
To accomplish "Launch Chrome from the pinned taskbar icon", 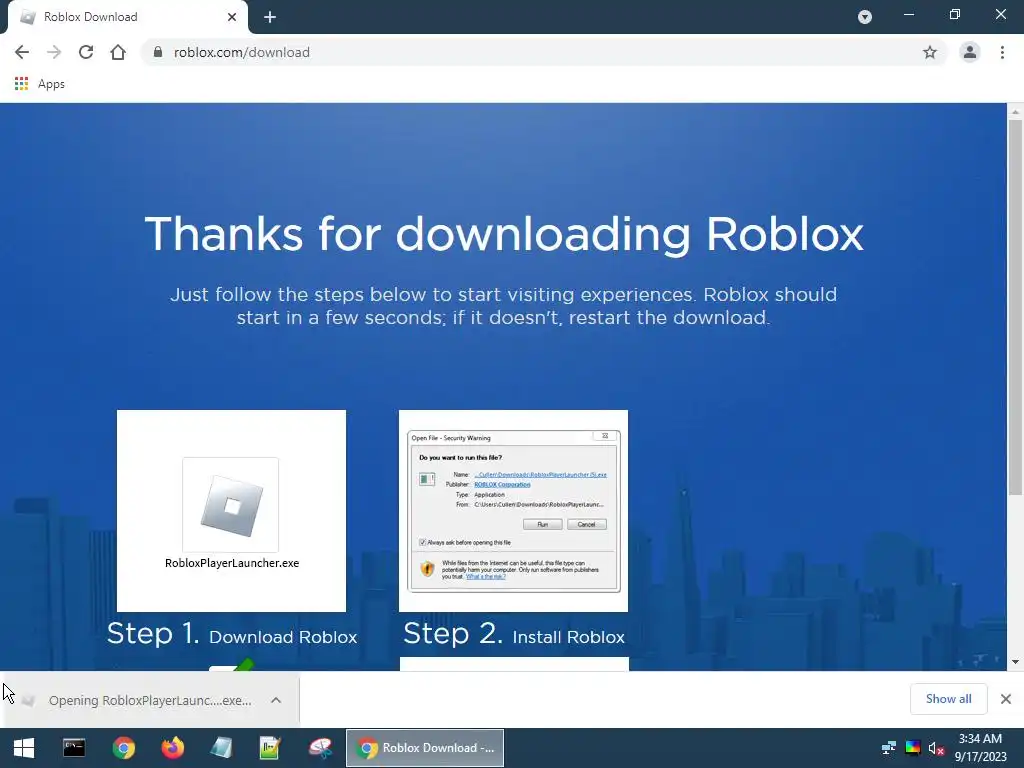I will [x=123, y=748].
